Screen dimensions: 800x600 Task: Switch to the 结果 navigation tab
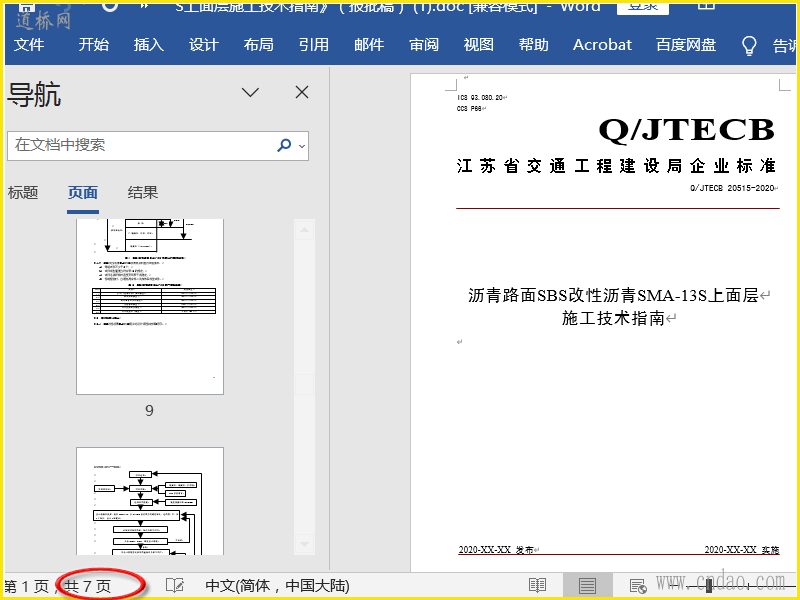click(143, 193)
